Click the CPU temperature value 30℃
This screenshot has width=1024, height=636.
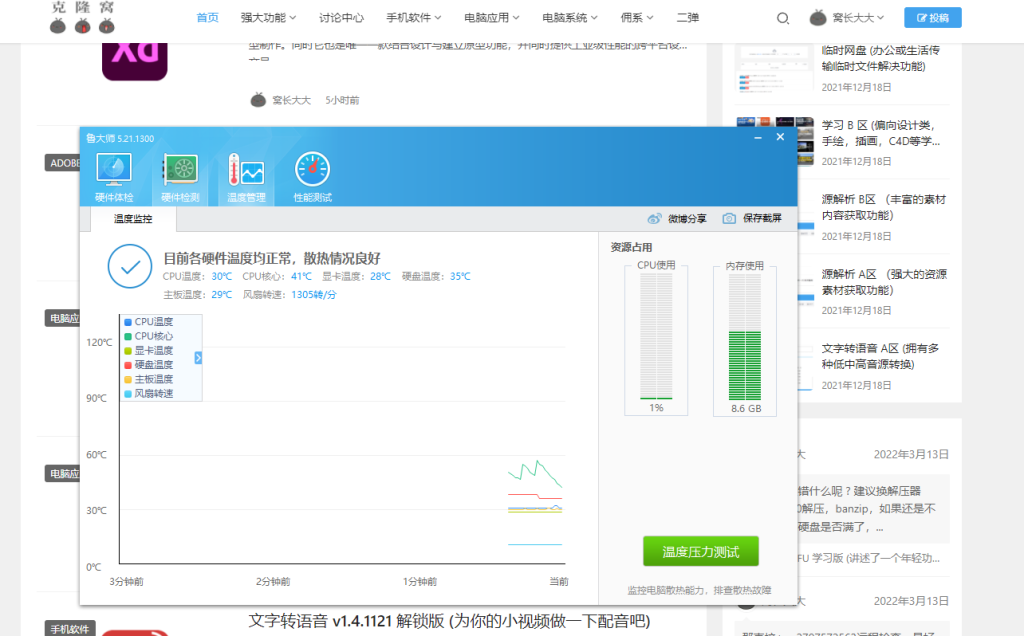[221, 276]
